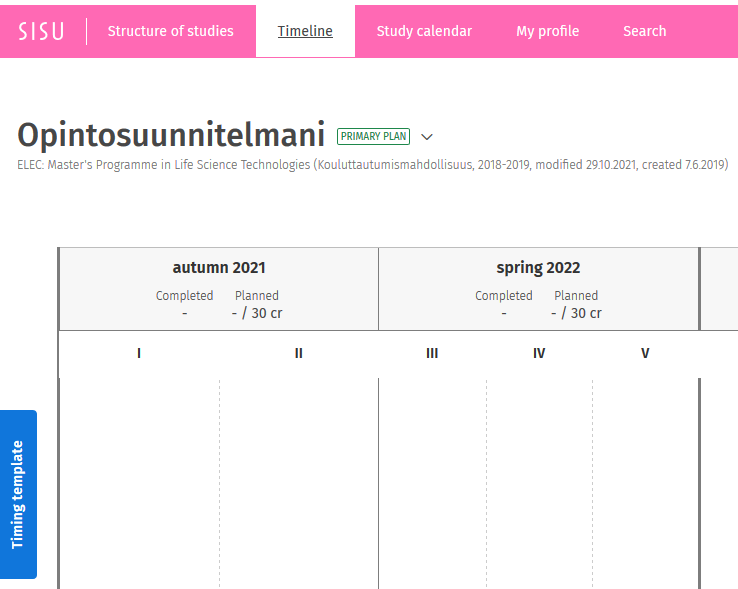
Task: Click period II column header
Action: click(298, 353)
